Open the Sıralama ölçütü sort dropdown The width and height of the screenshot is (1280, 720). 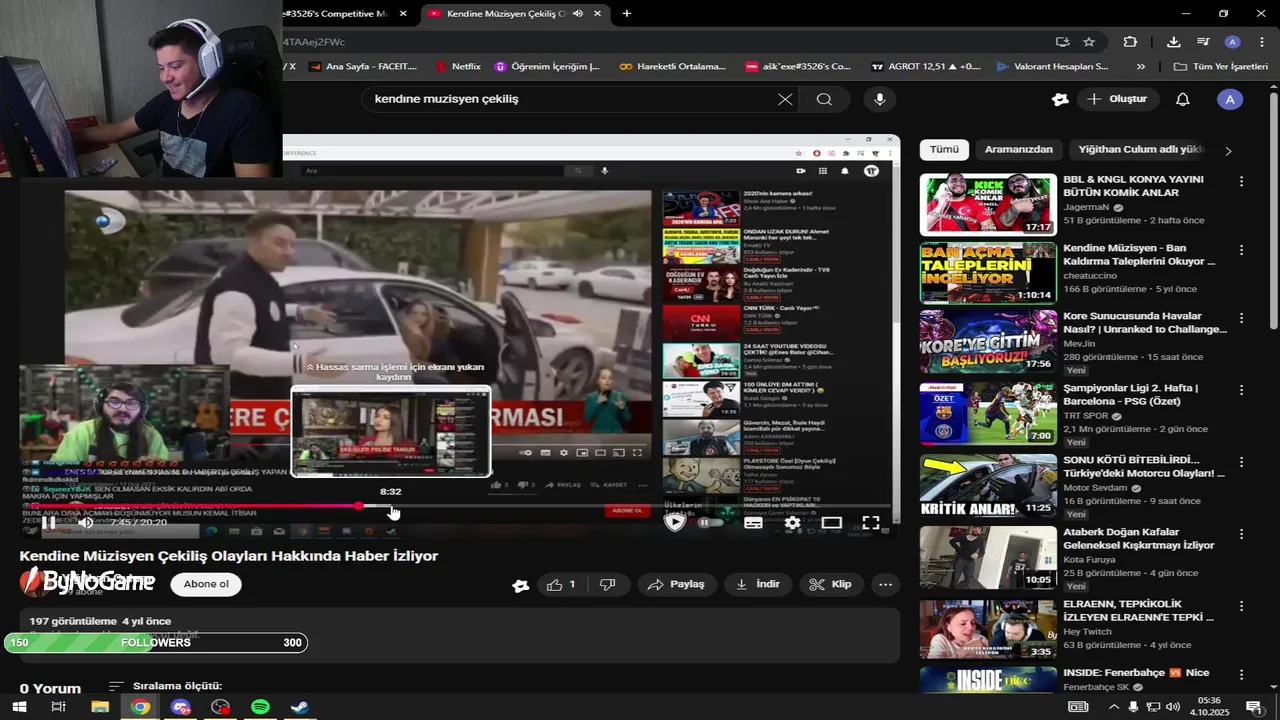click(x=165, y=686)
